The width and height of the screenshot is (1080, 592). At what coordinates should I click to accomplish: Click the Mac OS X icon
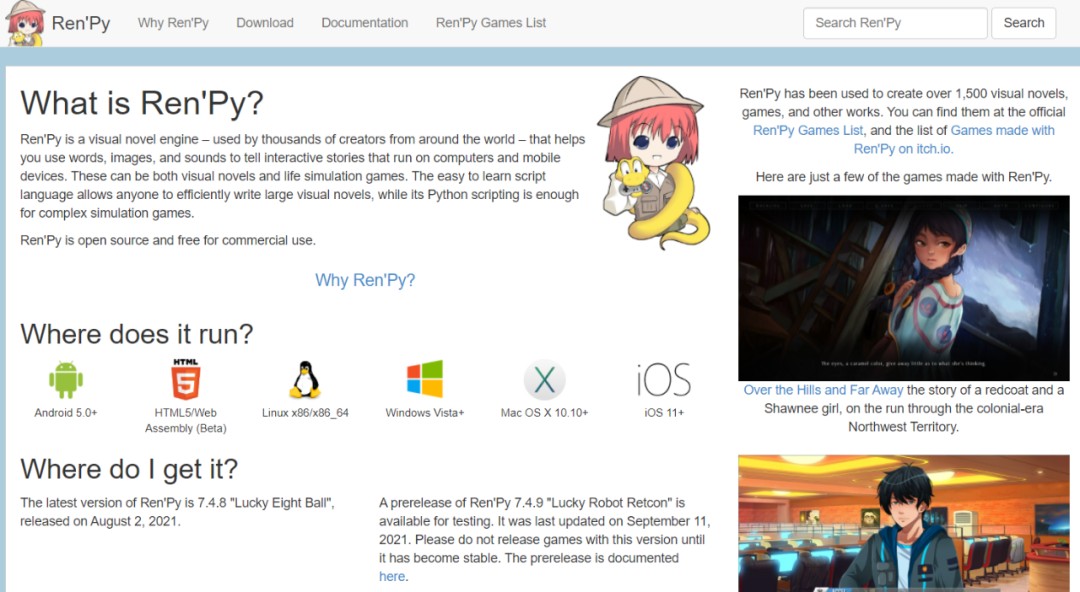(x=544, y=380)
